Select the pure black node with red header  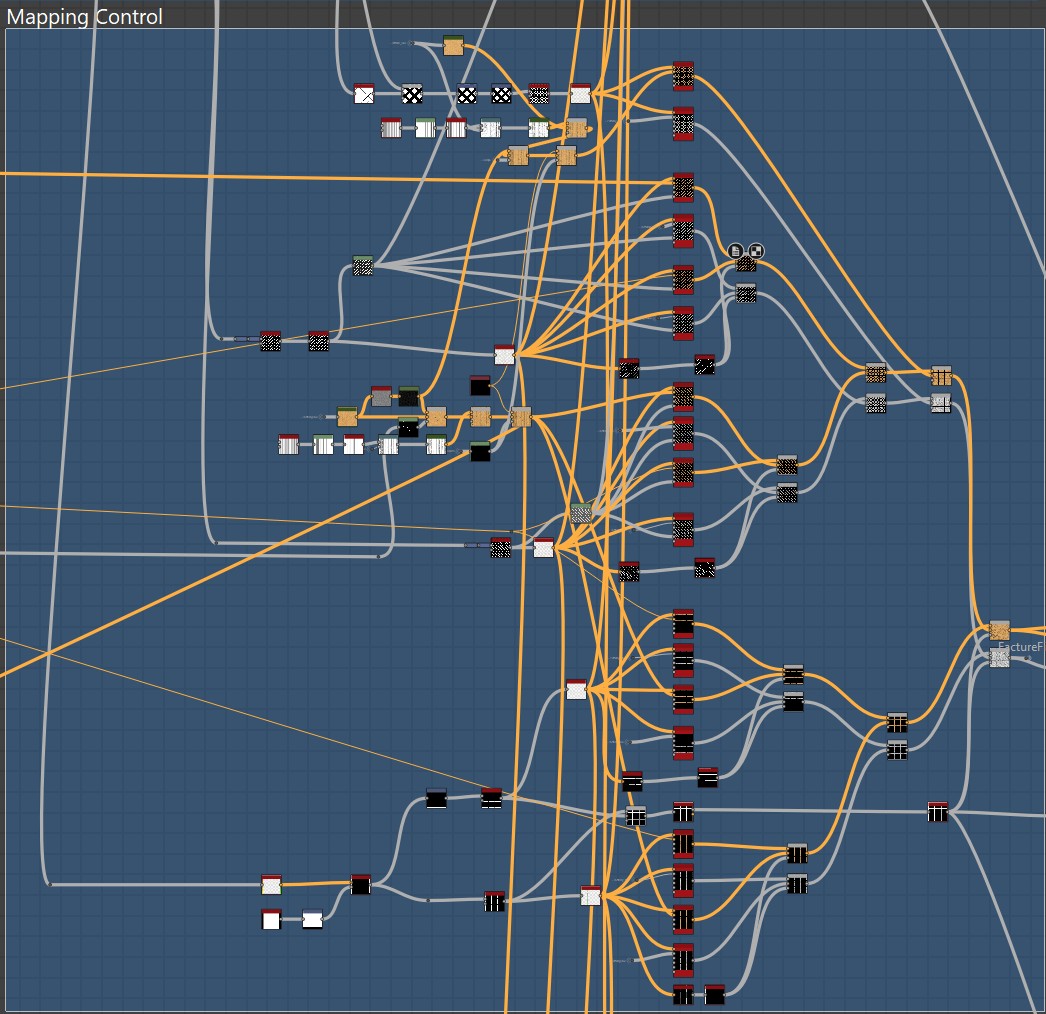480,386
